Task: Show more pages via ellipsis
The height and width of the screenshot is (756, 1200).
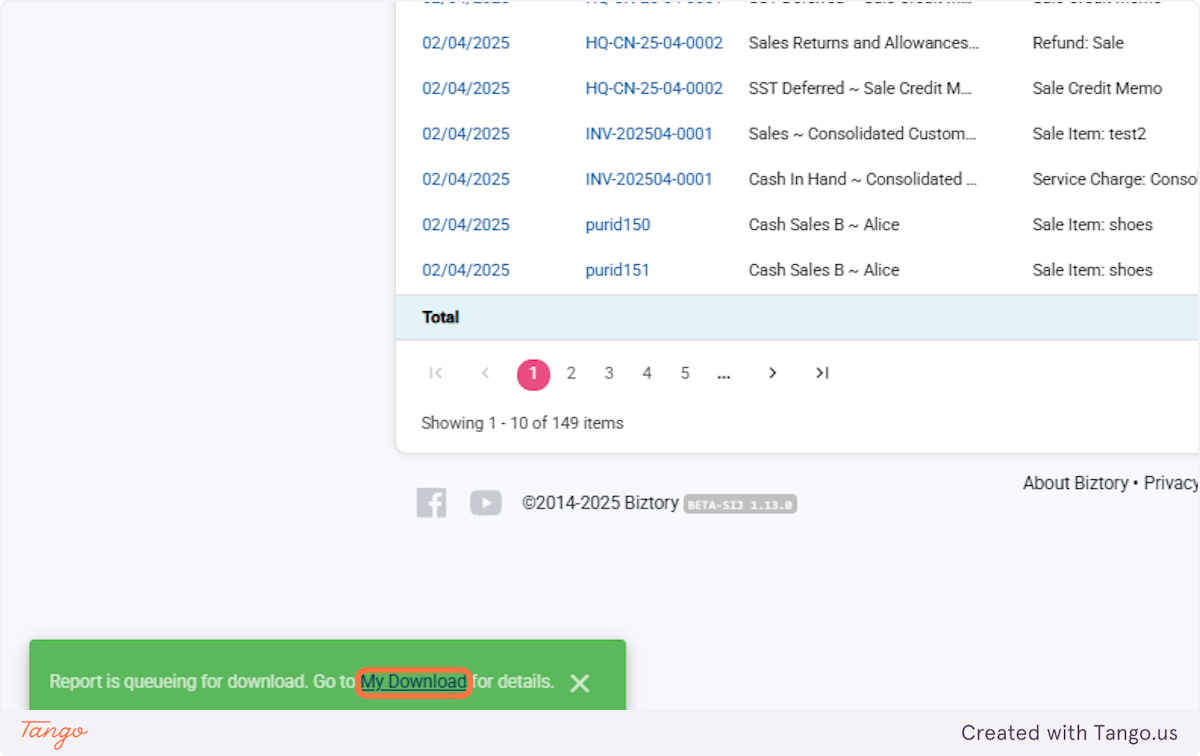Action: 724,374
